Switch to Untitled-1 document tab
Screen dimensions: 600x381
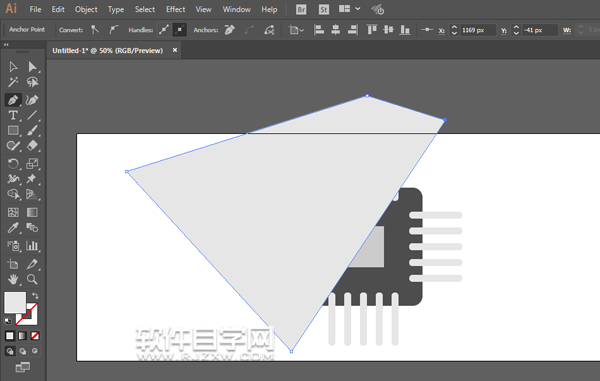pyautogui.click(x=108, y=50)
